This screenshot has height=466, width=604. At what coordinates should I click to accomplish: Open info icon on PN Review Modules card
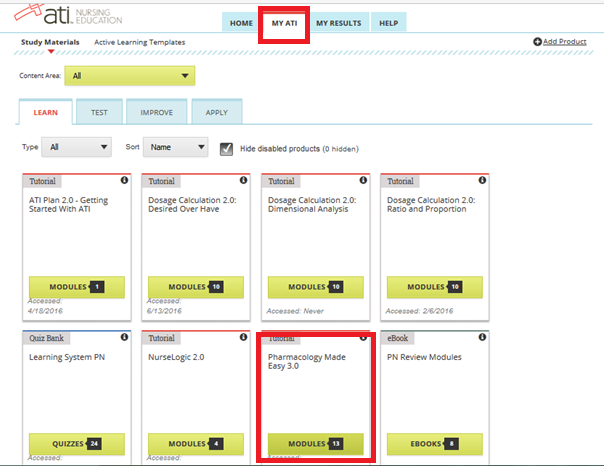(482, 337)
